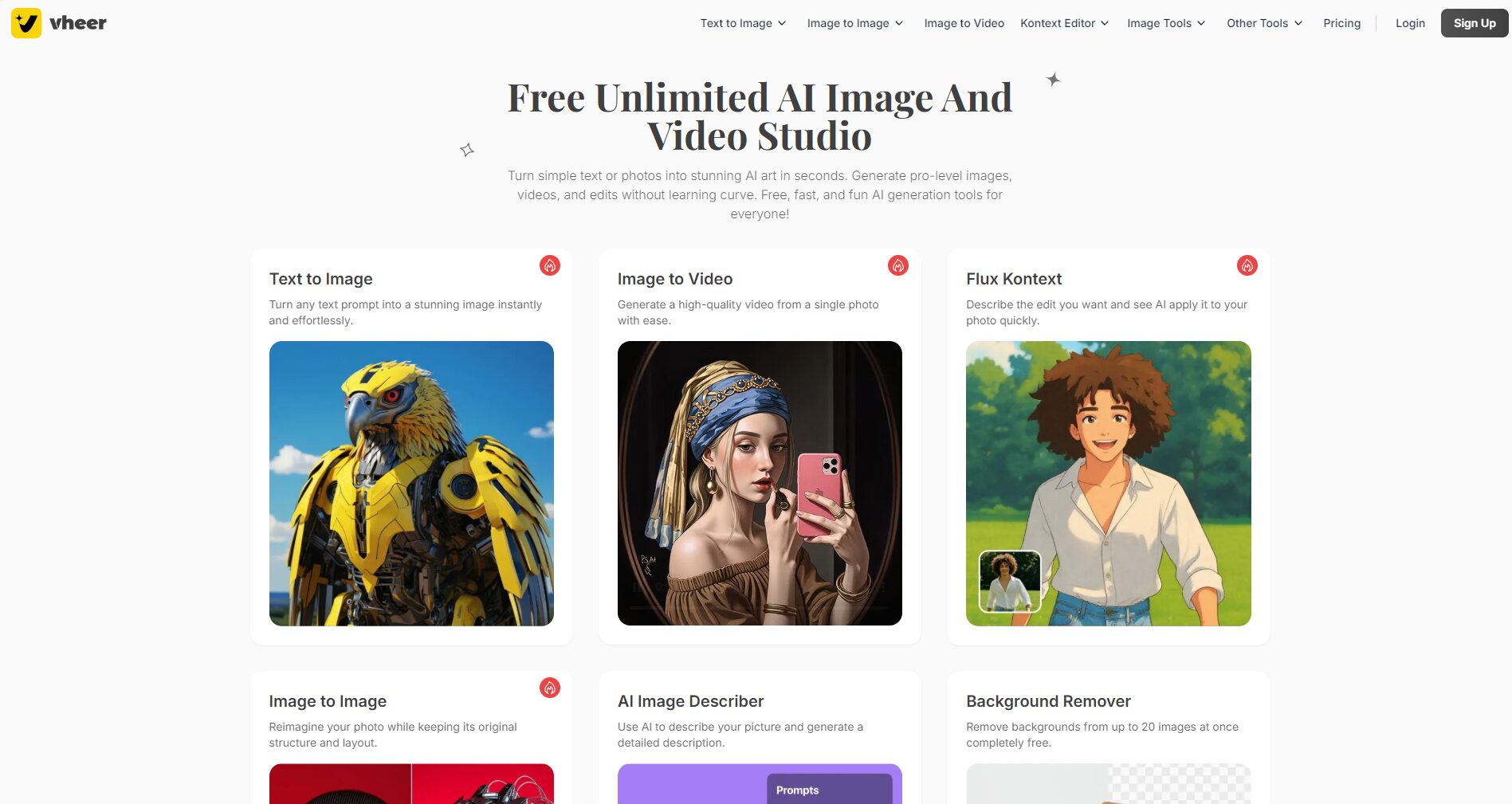Expand the Image Tools dropdown
The width and height of the screenshot is (1512, 804).
point(1165,23)
